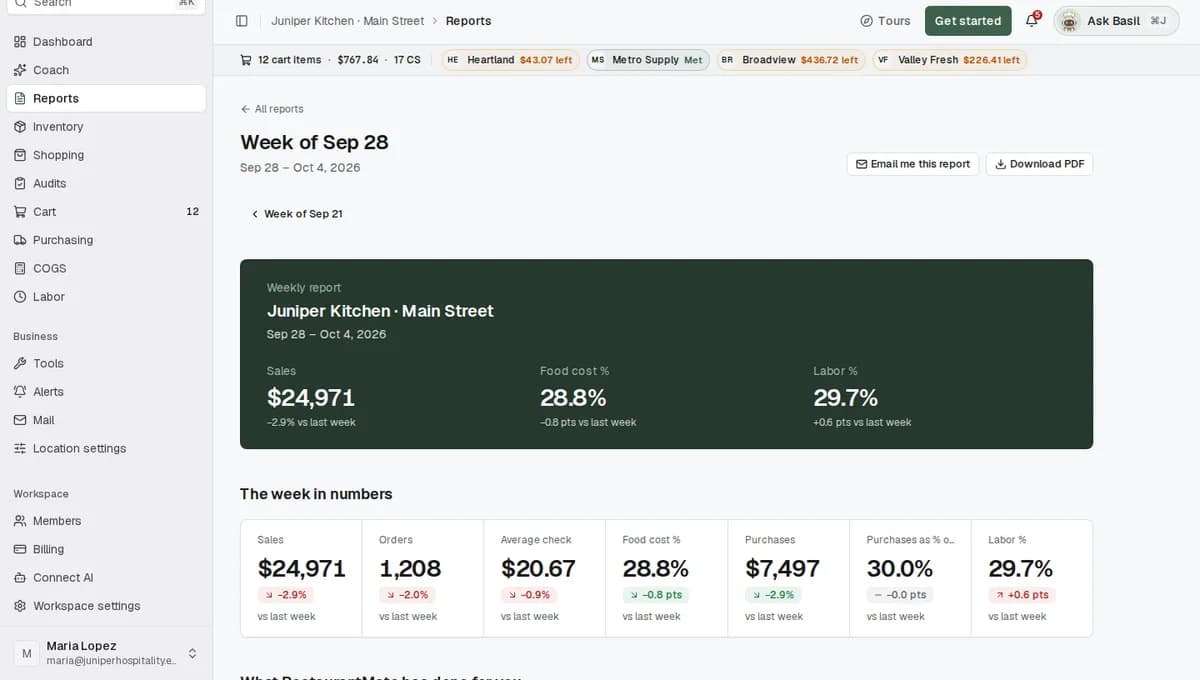Image resolution: width=1200 pixels, height=680 pixels.
Task: Open the Maria Lopez account switcher chevron
Action: point(192,653)
